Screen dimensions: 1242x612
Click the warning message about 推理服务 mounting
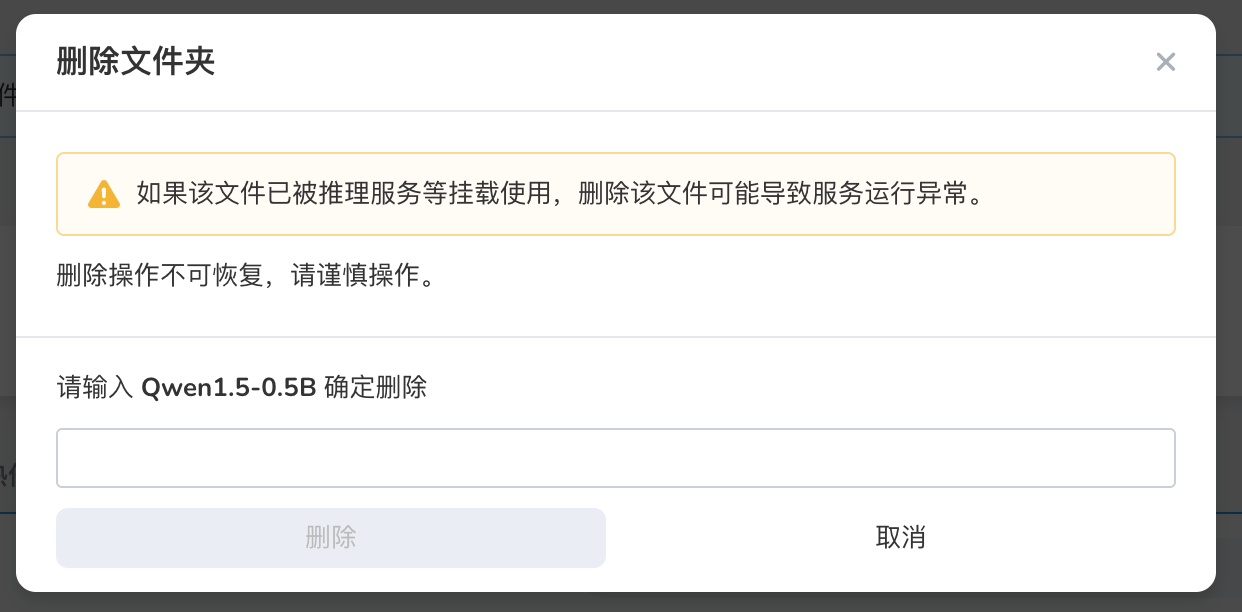[558, 194]
